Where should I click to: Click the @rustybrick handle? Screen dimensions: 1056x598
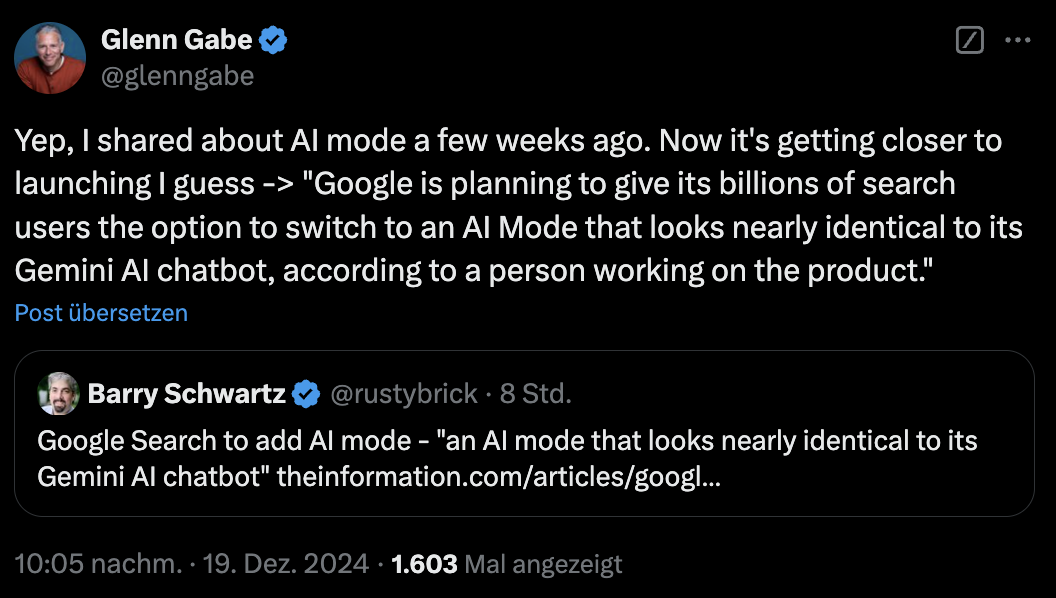(x=403, y=393)
